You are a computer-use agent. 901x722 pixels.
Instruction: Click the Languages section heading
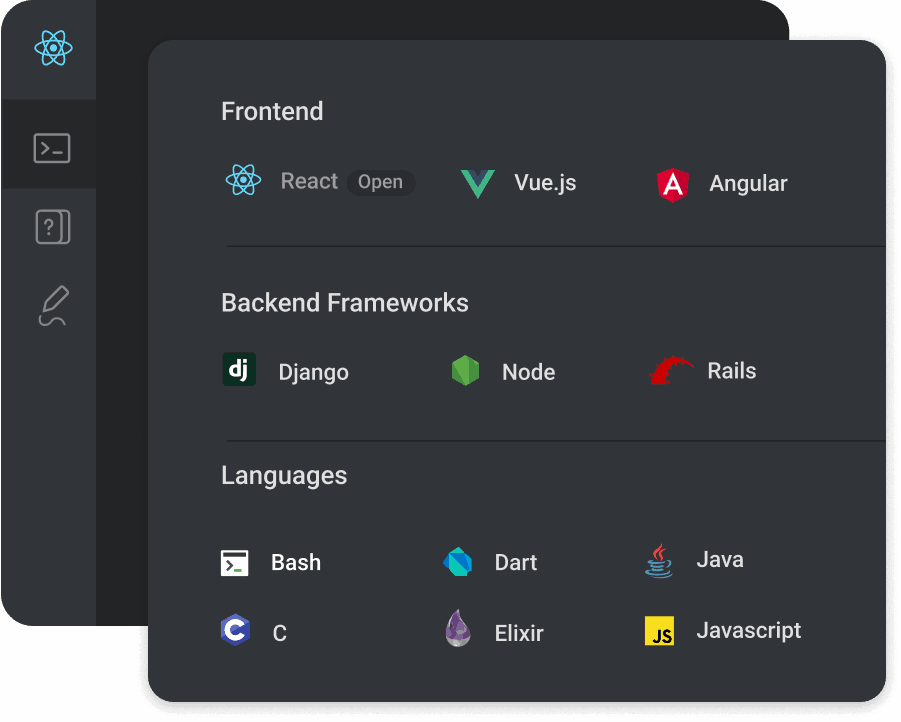tap(284, 475)
